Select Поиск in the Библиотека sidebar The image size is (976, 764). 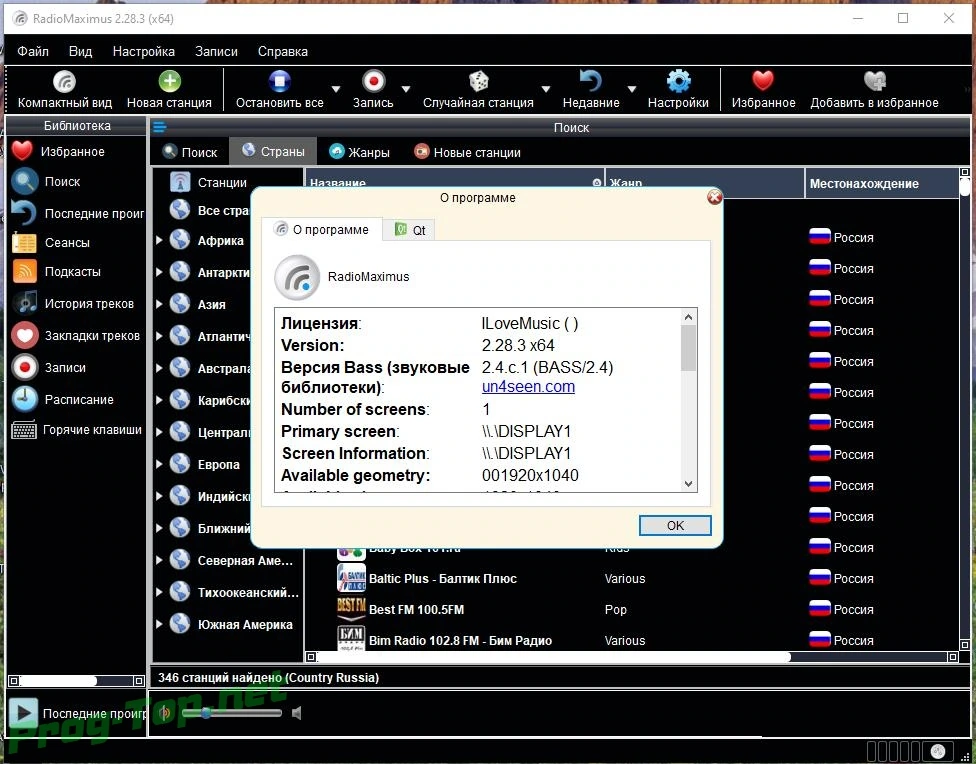click(45, 181)
